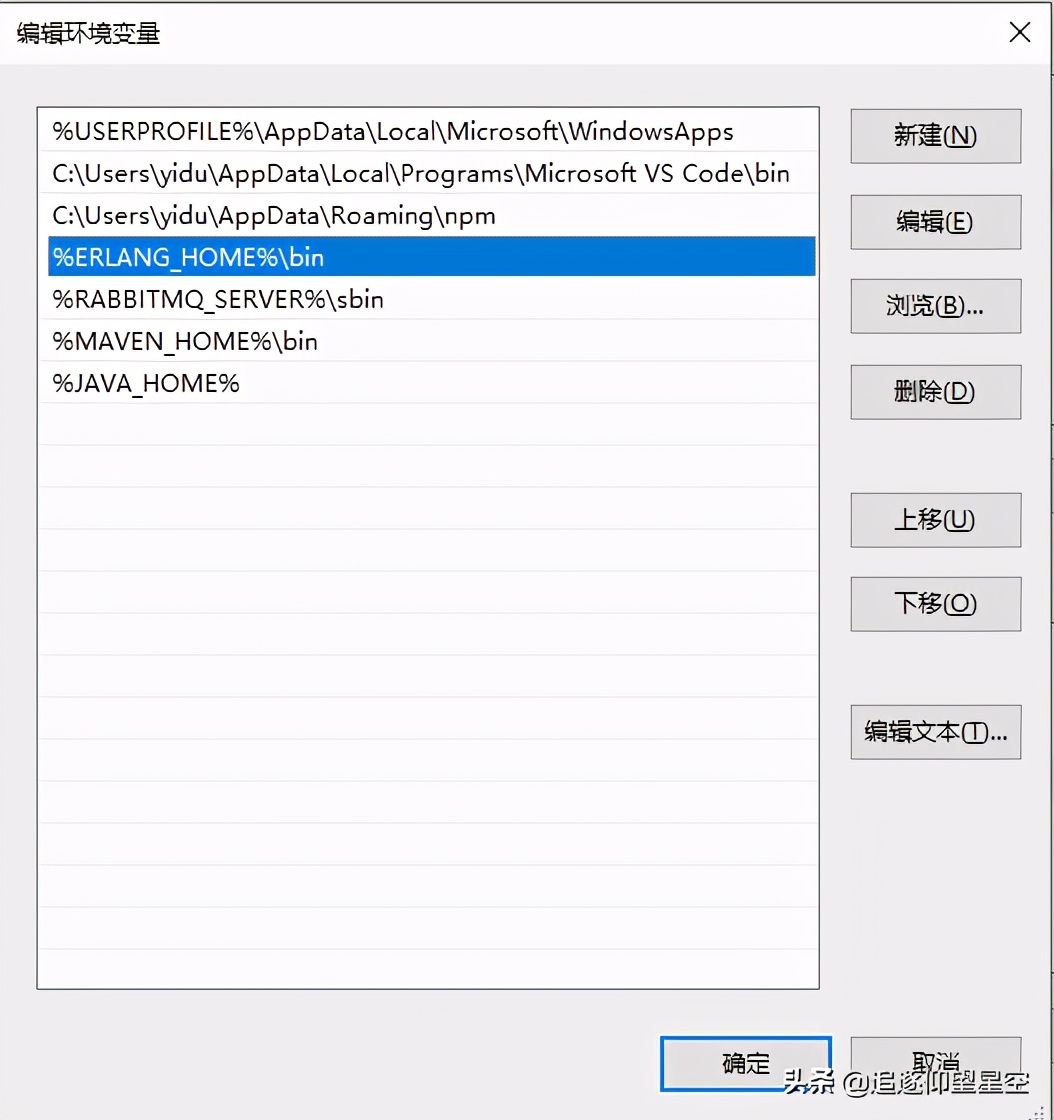Close the environment variable dialog
Screen dimensions: 1054x1120
[1019, 32]
